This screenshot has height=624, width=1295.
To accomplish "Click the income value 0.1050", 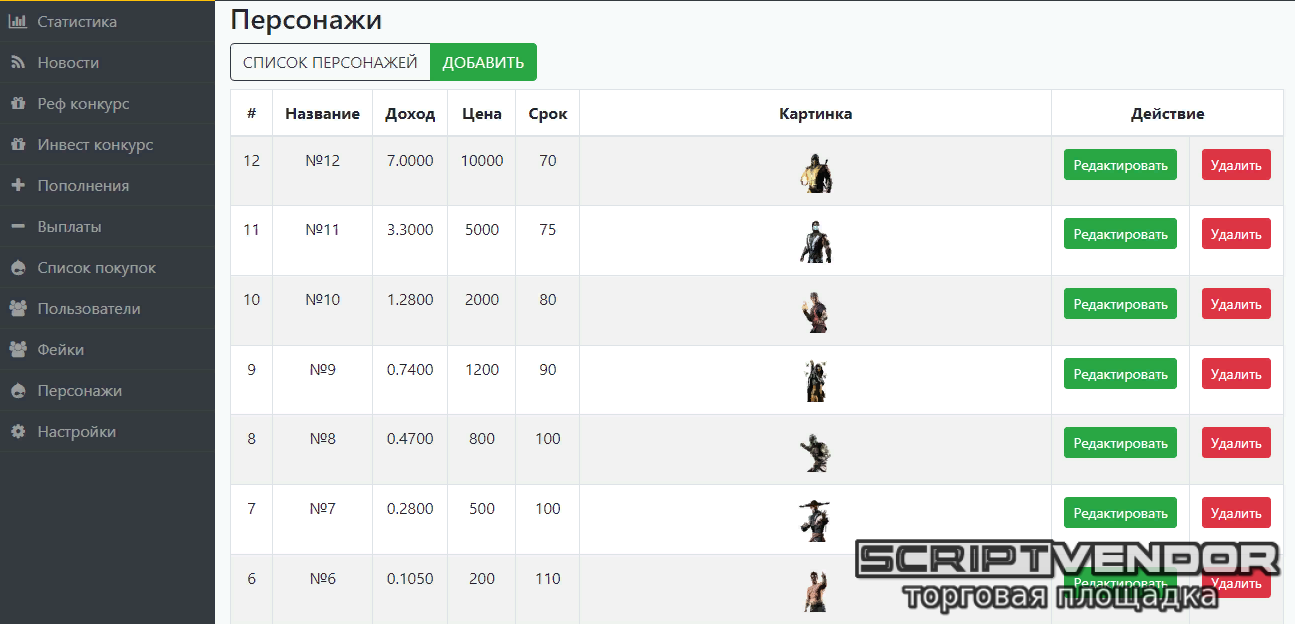I will [410, 578].
